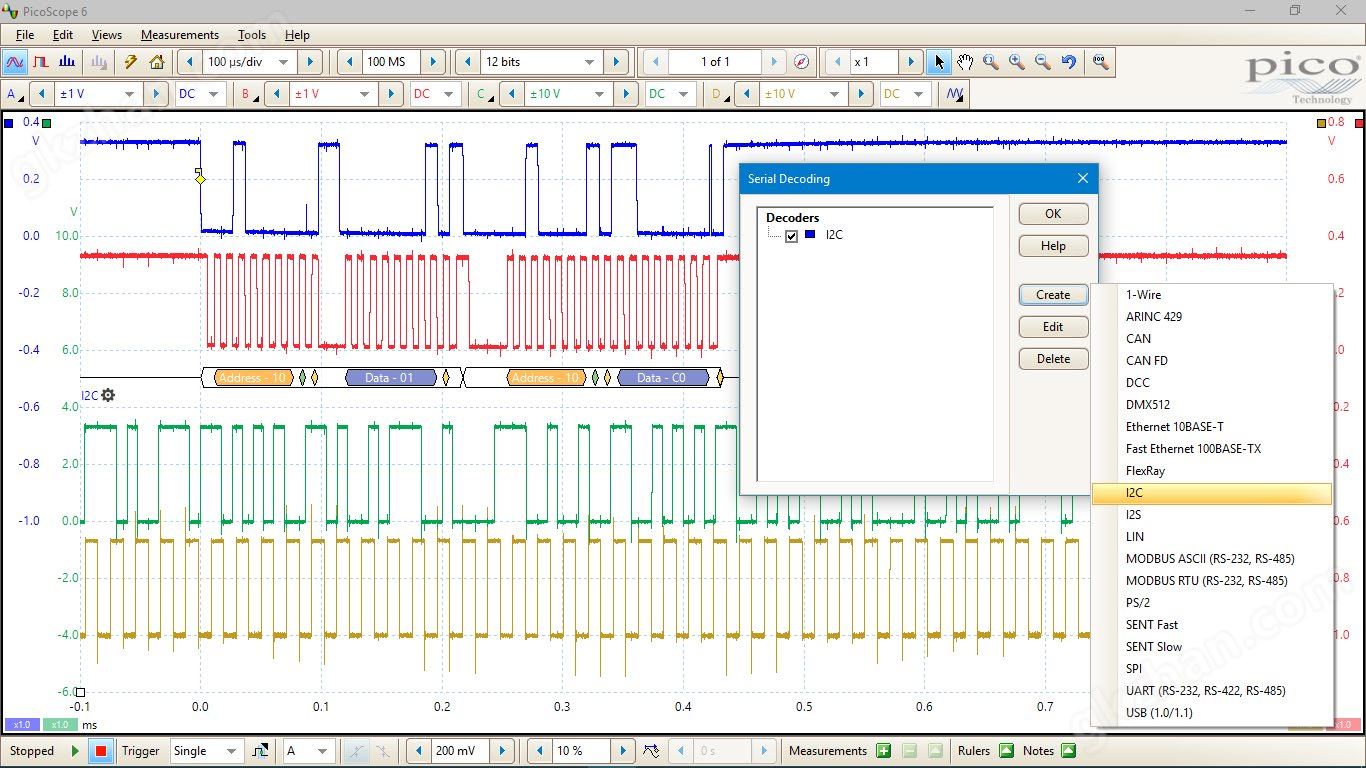Click the Rulers legend icon

1006,751
